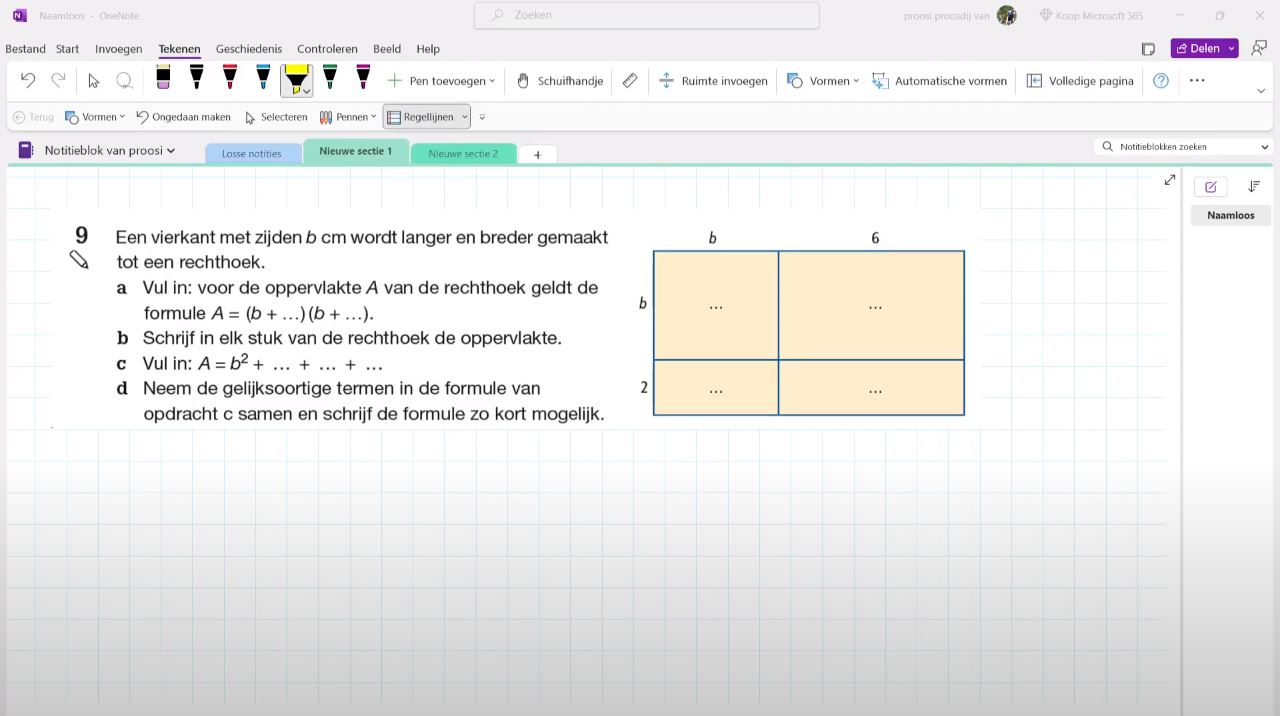Toggle Volledige pagina view

1080,81
